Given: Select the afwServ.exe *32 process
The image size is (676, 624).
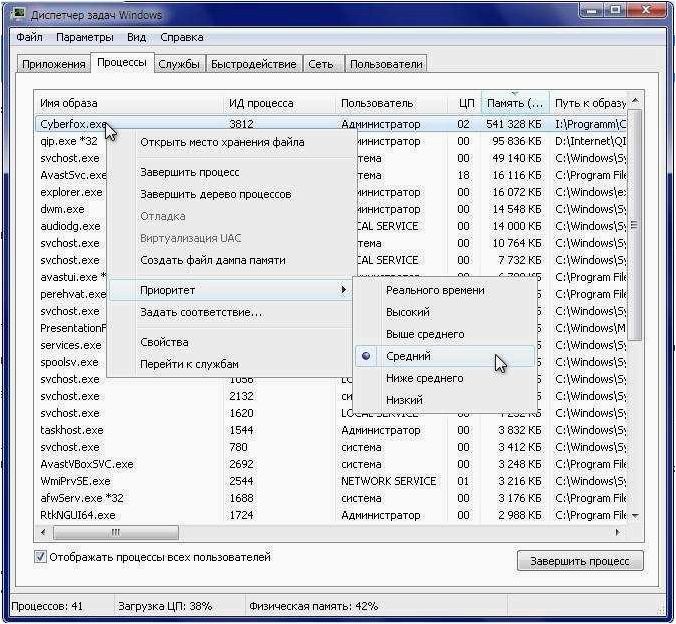Looking at the screenshot, I should (82, 498).
